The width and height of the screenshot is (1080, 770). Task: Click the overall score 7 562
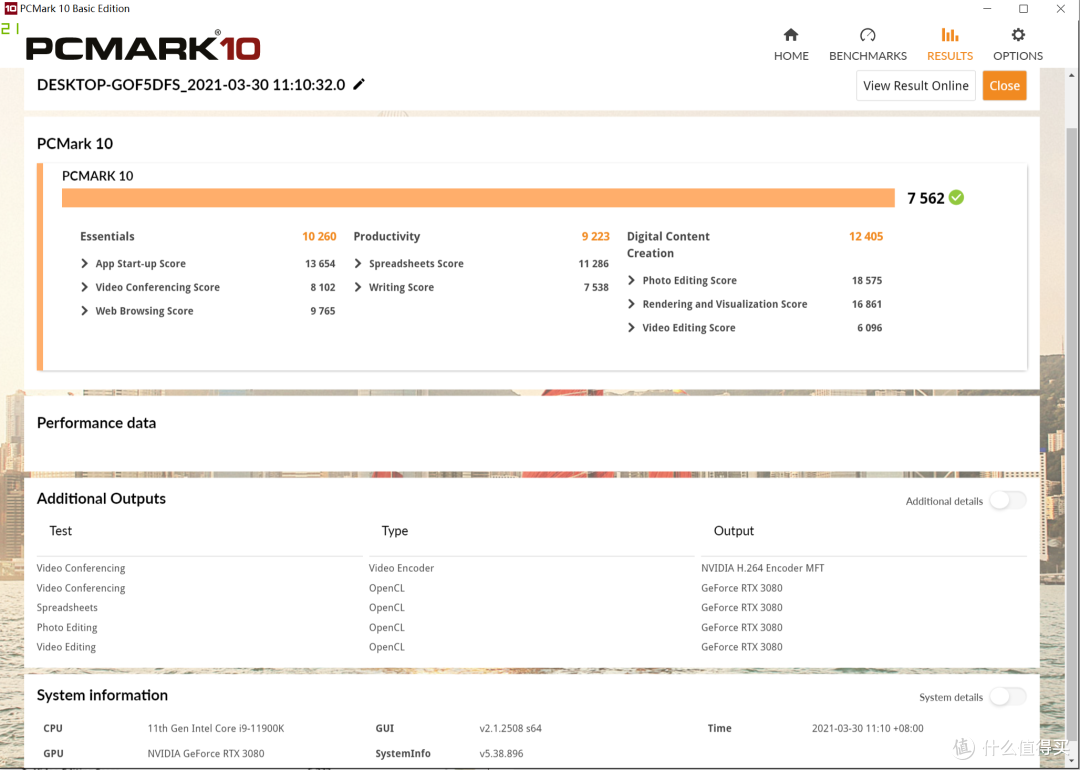point(926,198)
